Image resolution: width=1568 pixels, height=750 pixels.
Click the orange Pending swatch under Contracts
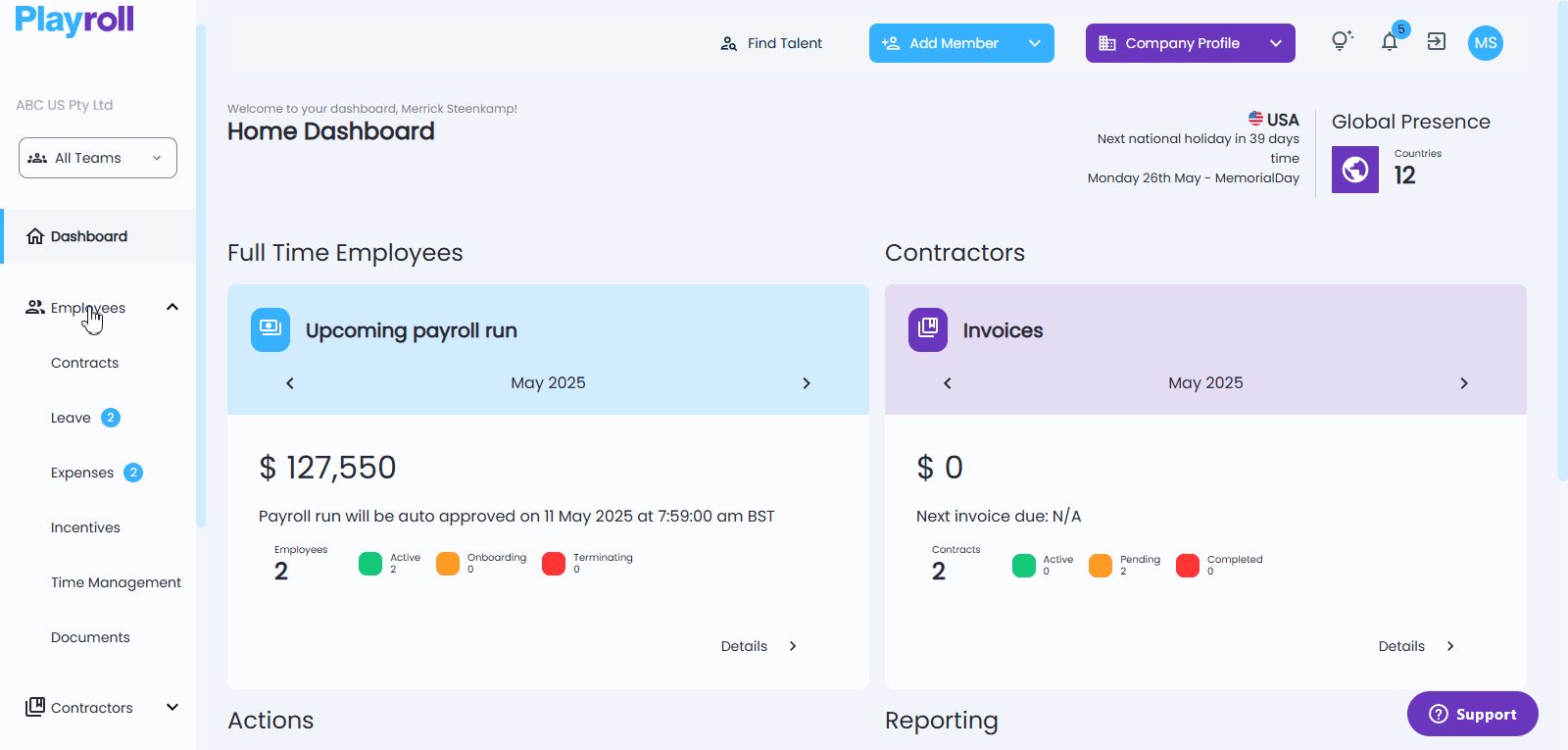tap(1101, 566)
